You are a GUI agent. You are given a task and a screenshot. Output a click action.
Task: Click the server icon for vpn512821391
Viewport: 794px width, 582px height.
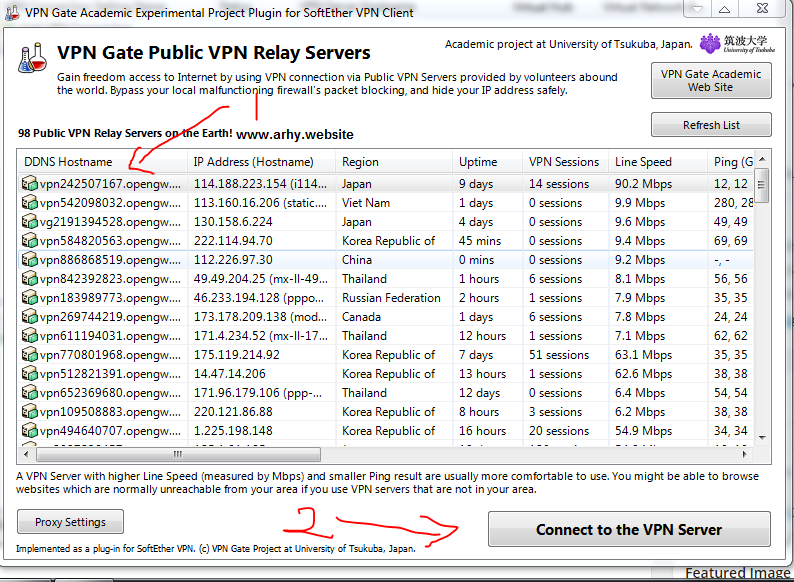coord(30,373)
